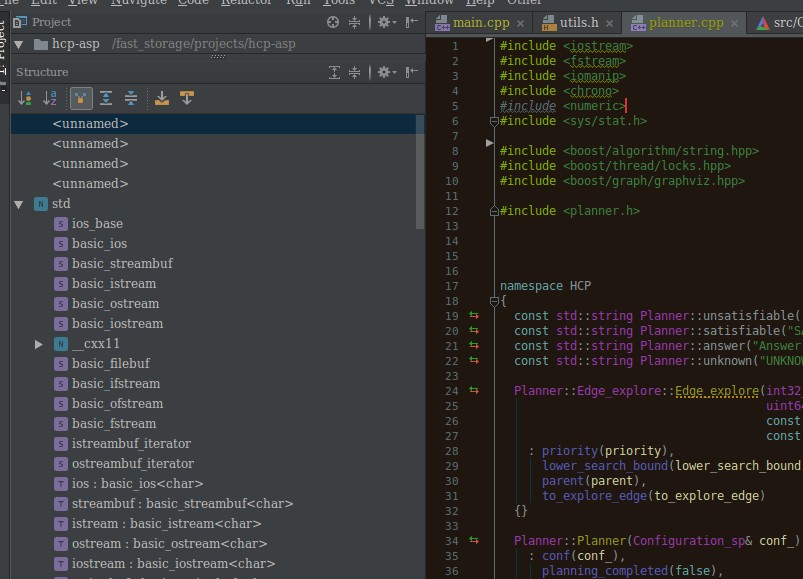Viewport: 803px width, 579px height.
Task: Click the __cxx11 namespace icon
Action: click(x=60, y=344)
